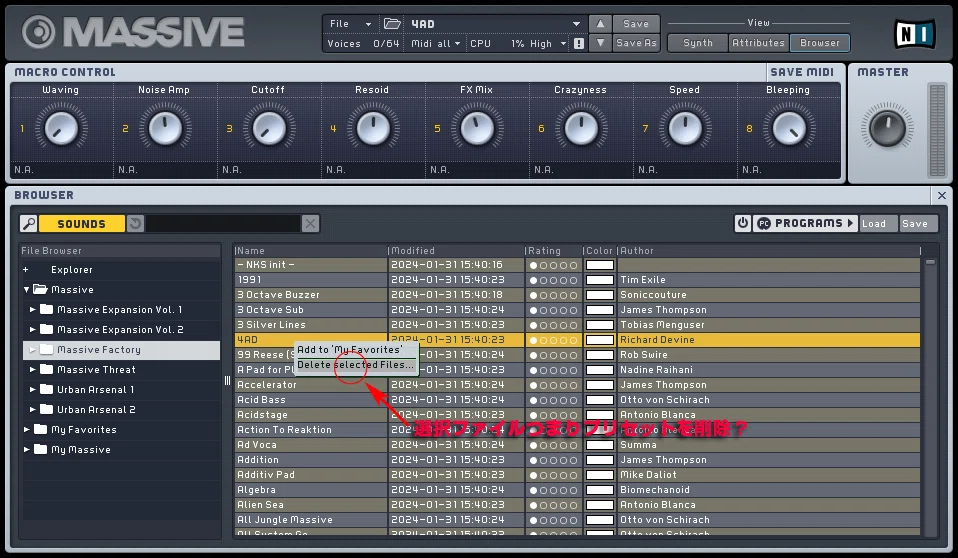Set rating for Ad Voca preset

point(553,446)
